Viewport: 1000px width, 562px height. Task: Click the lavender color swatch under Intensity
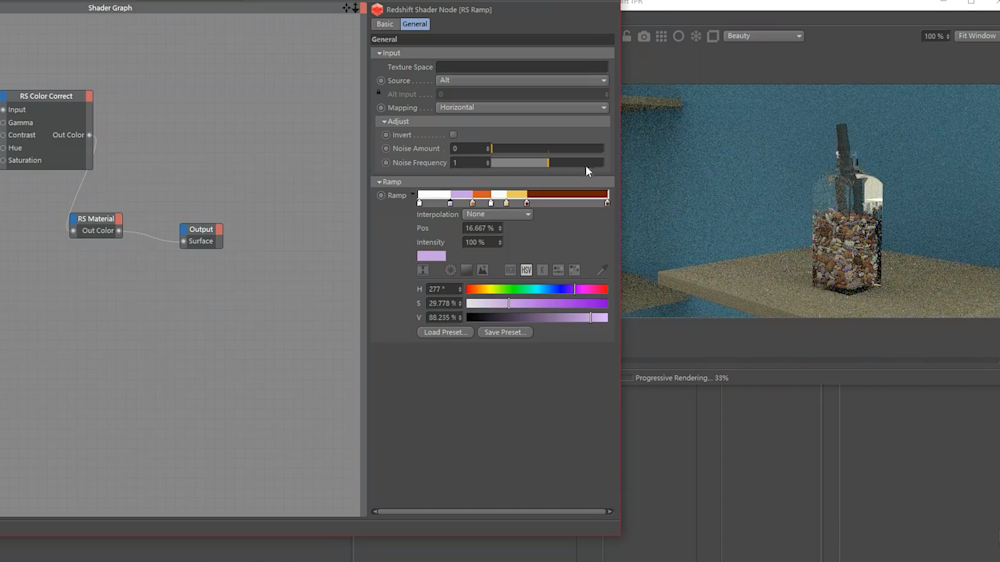(431, 256)
